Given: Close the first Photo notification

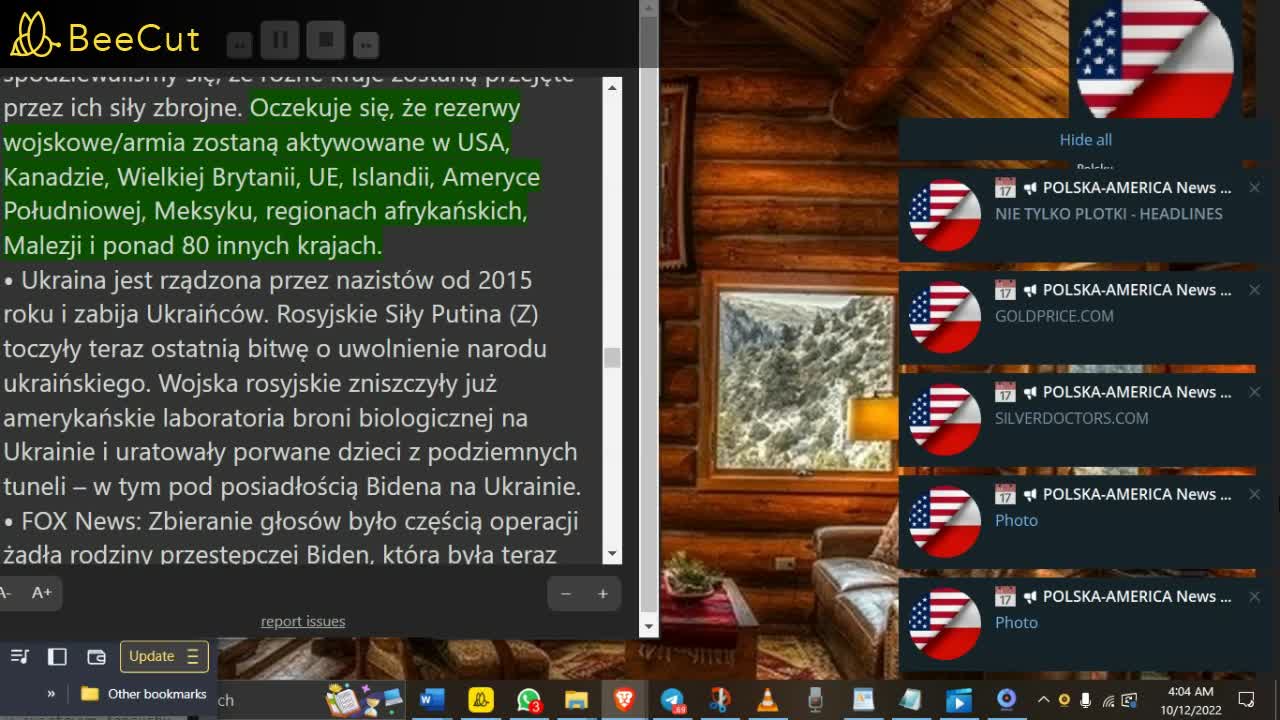Looking at the screenshot, I should click(1254, 493).
